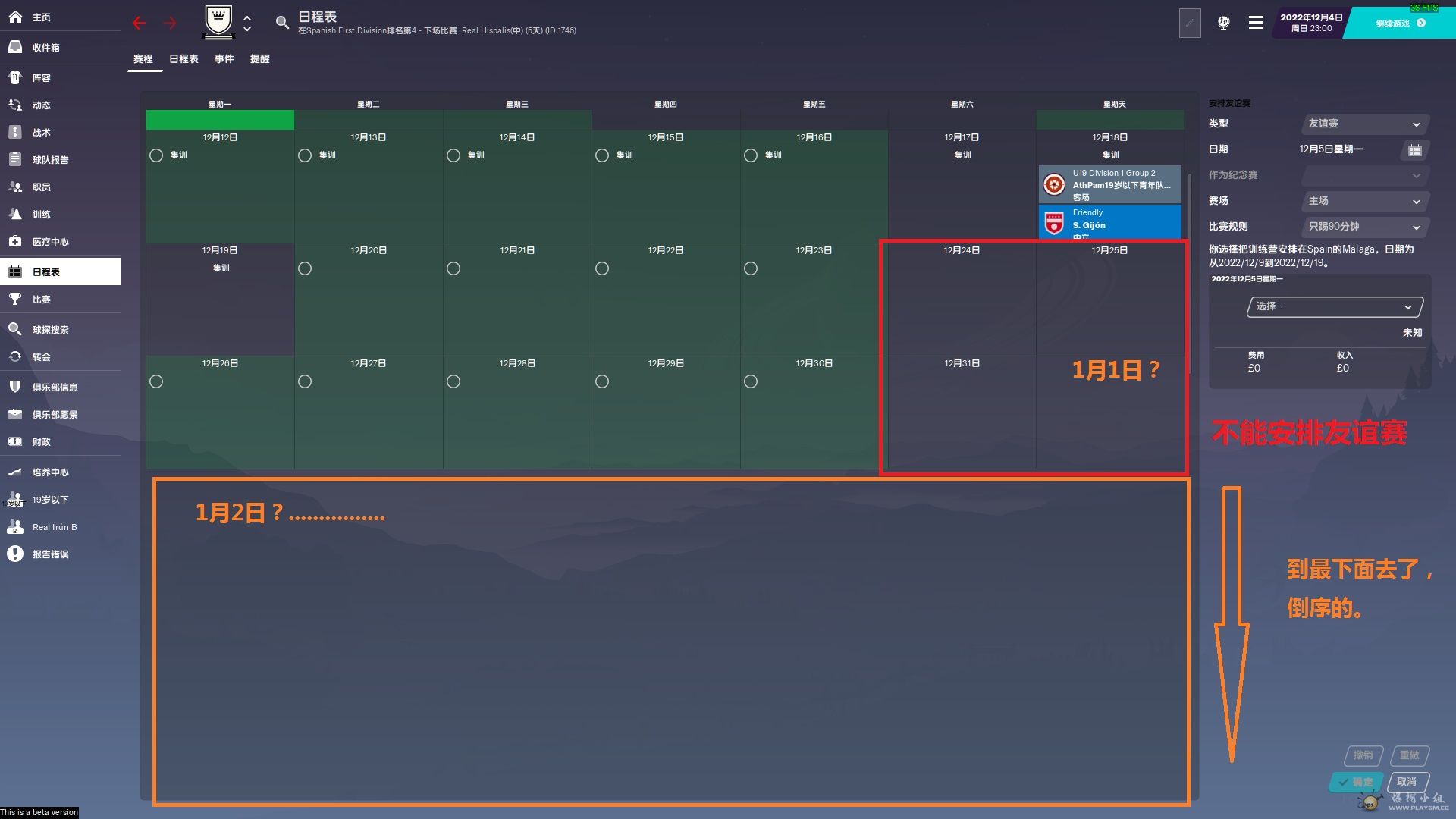Open the Real Irún B team icon
This screenshot has width=1456, height=819.
[15, 526]
